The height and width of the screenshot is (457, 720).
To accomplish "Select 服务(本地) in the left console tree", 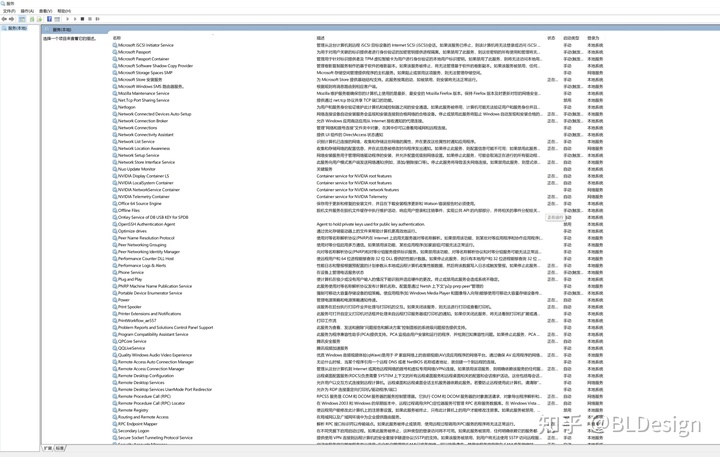I will coord(17,28).
